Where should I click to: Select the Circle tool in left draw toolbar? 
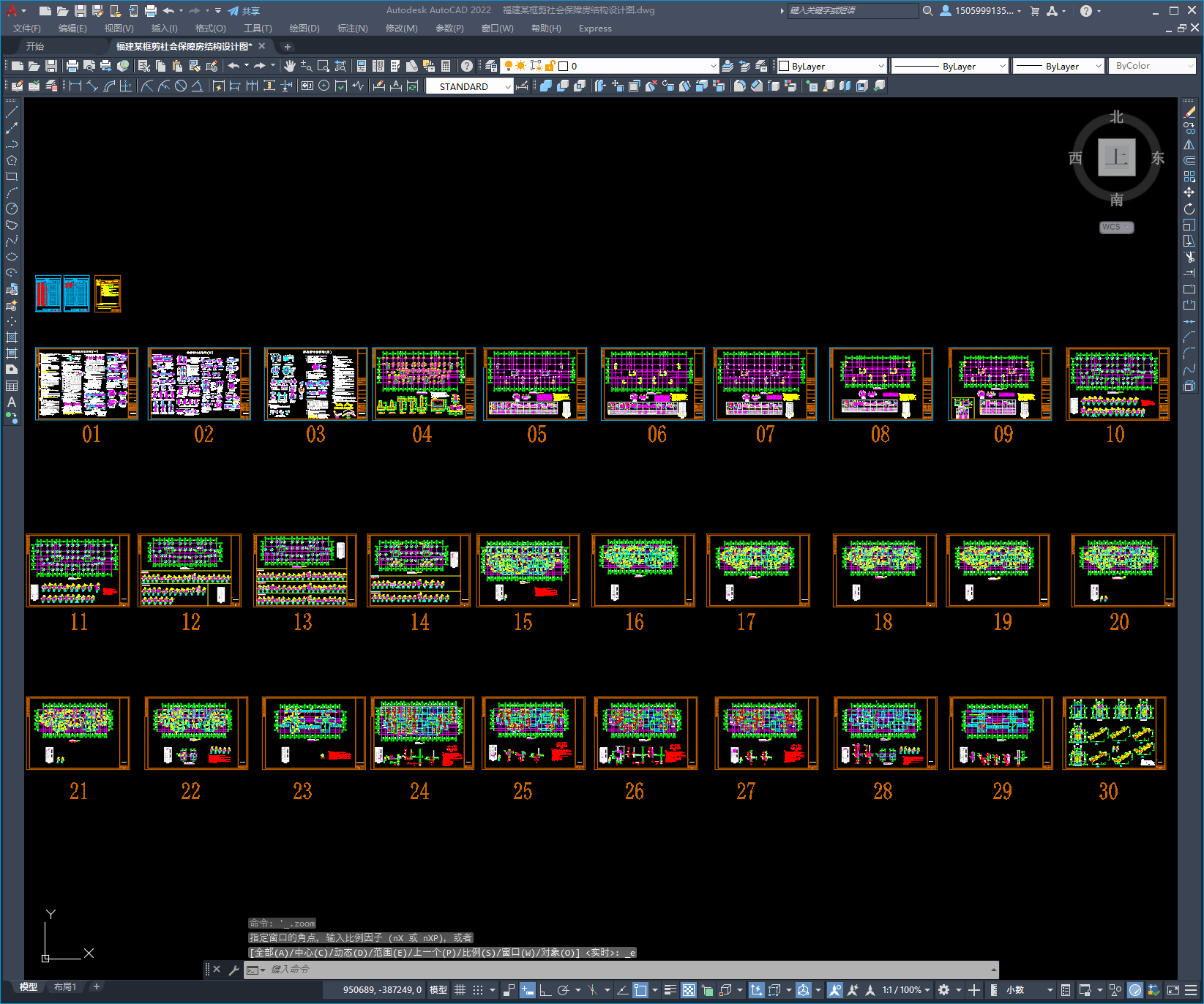12,209
